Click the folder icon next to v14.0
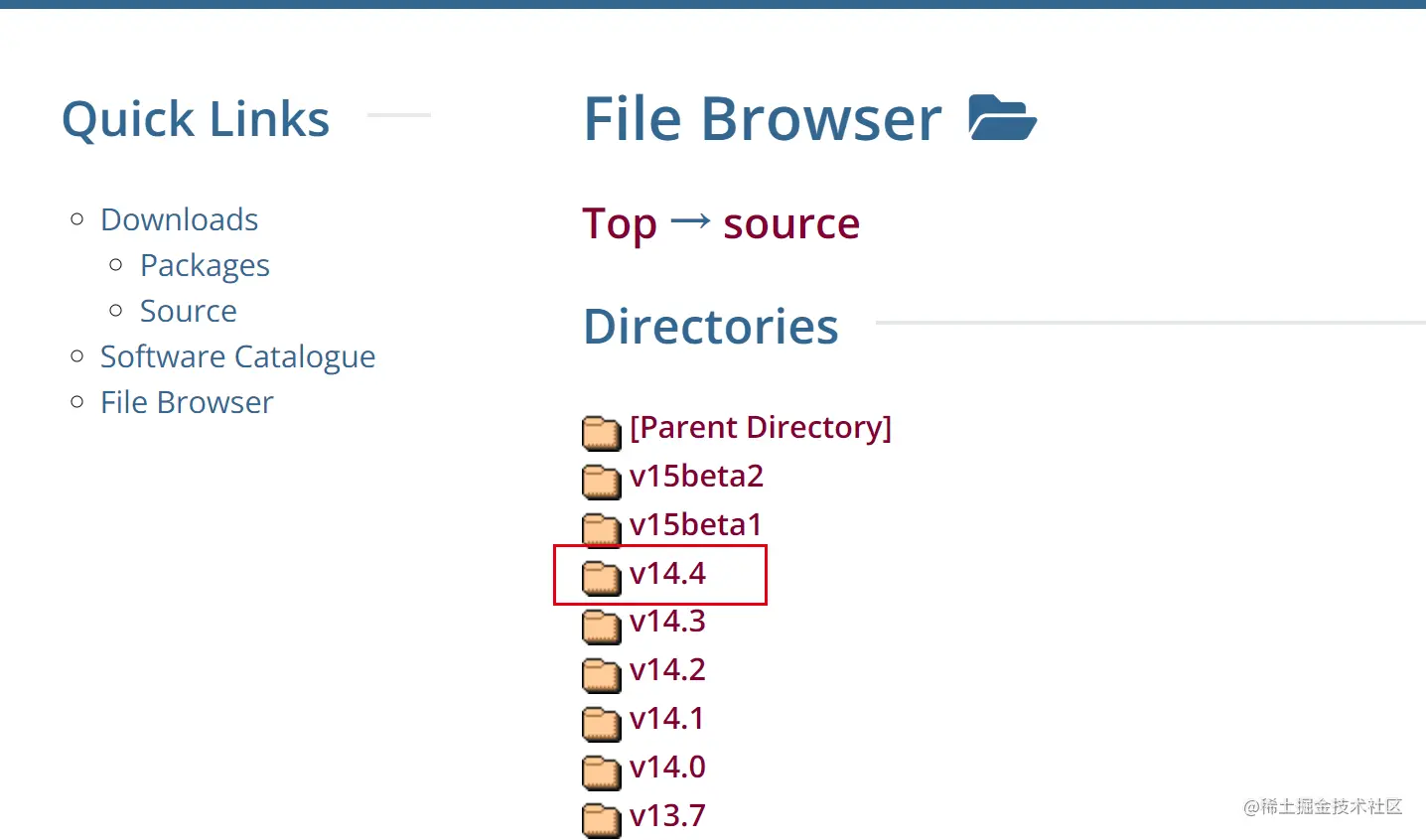 tap(602, 772)
